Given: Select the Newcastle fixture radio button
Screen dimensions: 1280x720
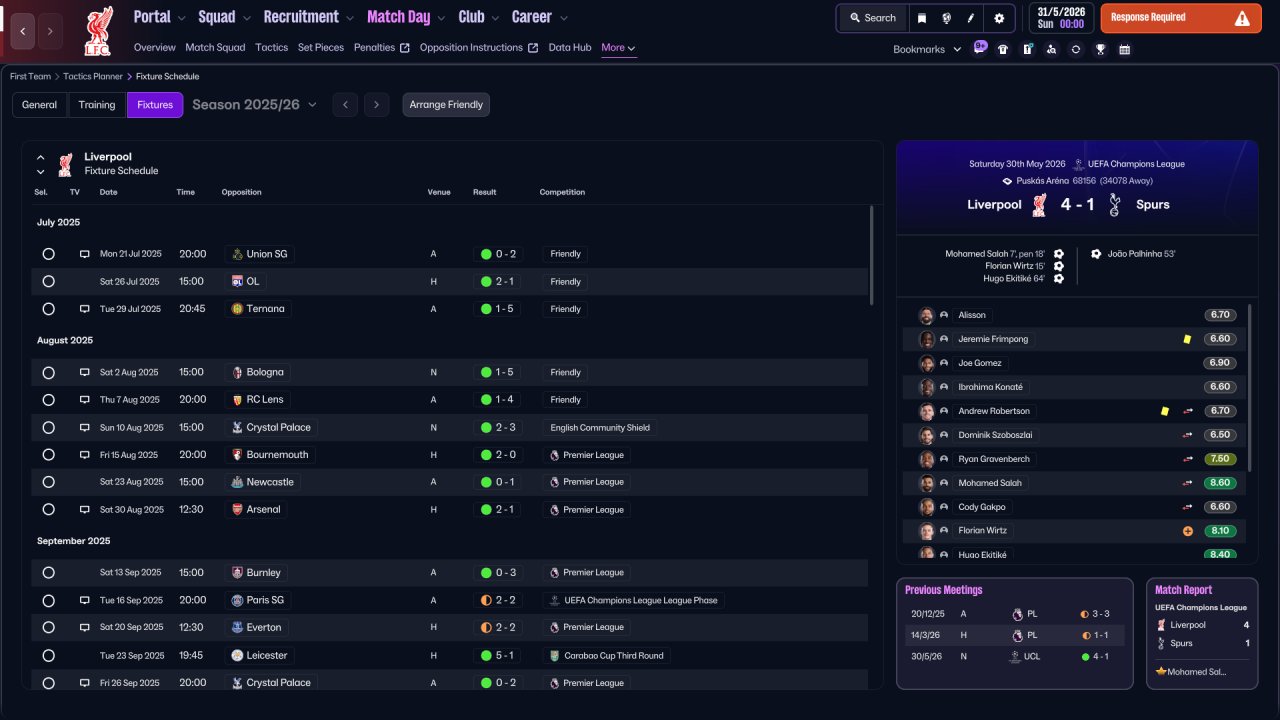Looking at the screenshot, I should [48, 482].
